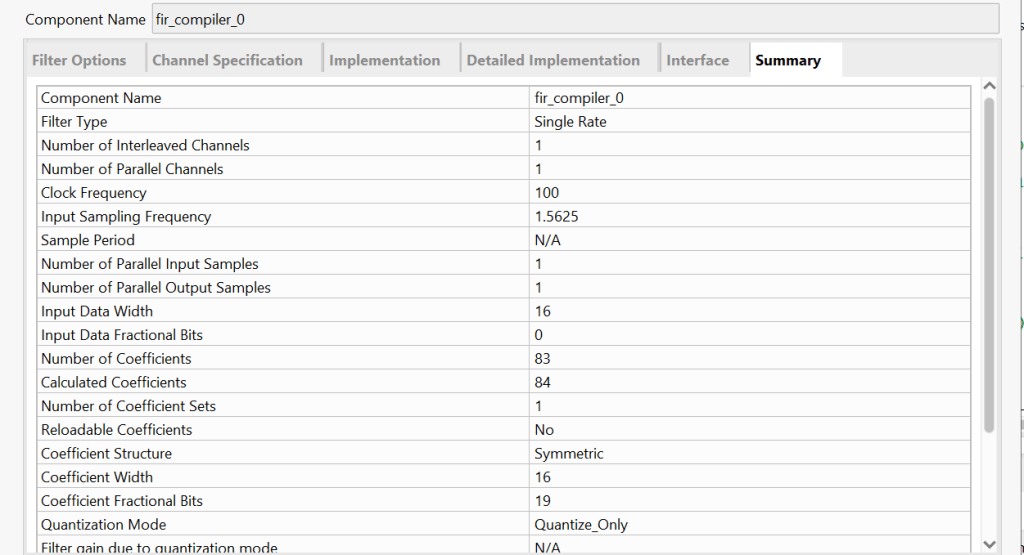Go to the Implementation tab
The image size is (1024, 555).
coord(384,61)
